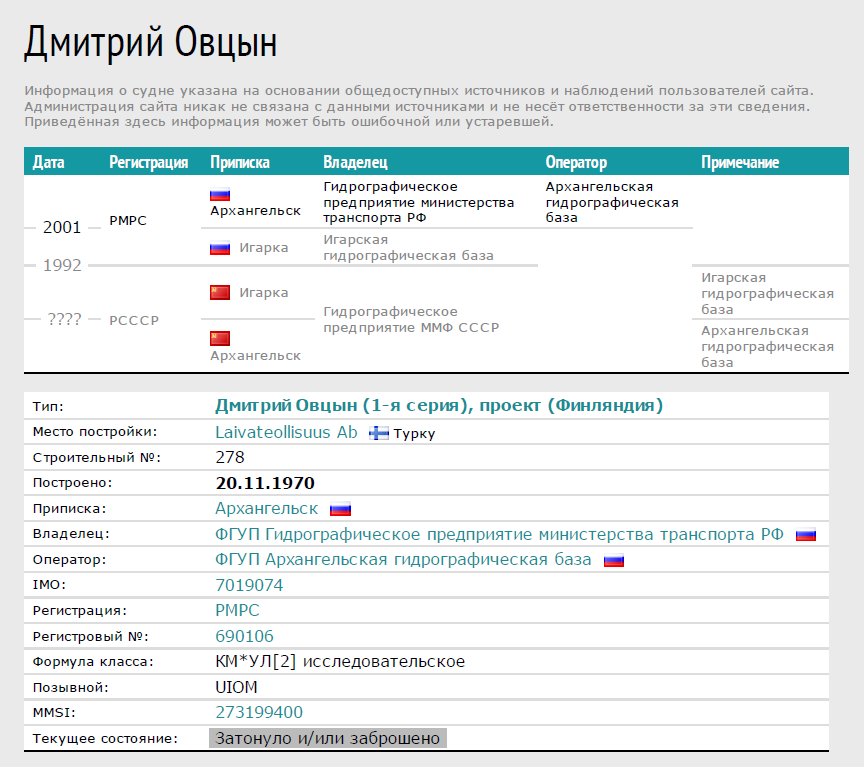The width and height of the screenshot is (864, 767).
Task: Click the Soviet flag above Архангельск in history table
Action: tap(220, 338)
